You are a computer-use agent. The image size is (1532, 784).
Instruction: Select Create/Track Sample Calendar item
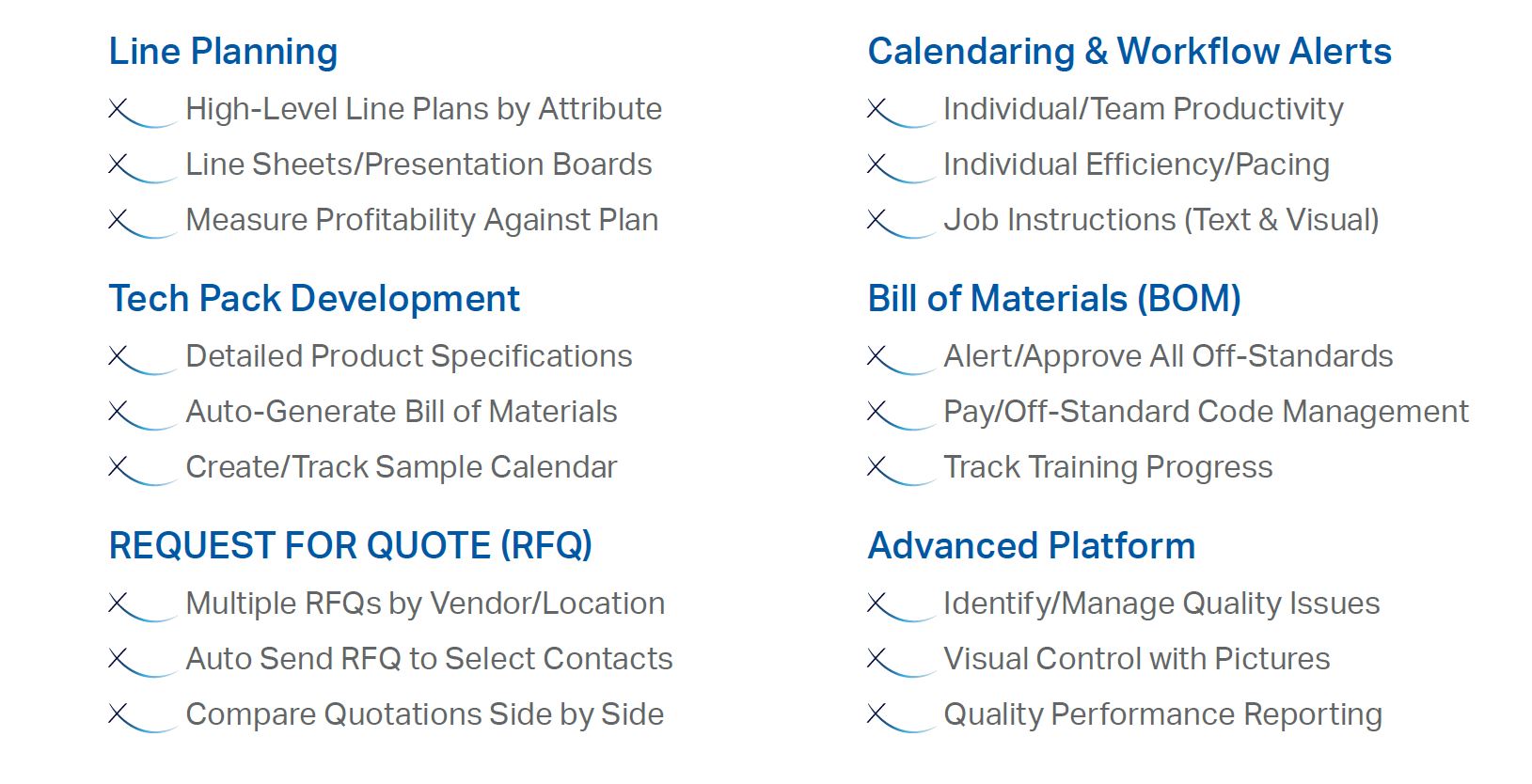pos(402,467)
